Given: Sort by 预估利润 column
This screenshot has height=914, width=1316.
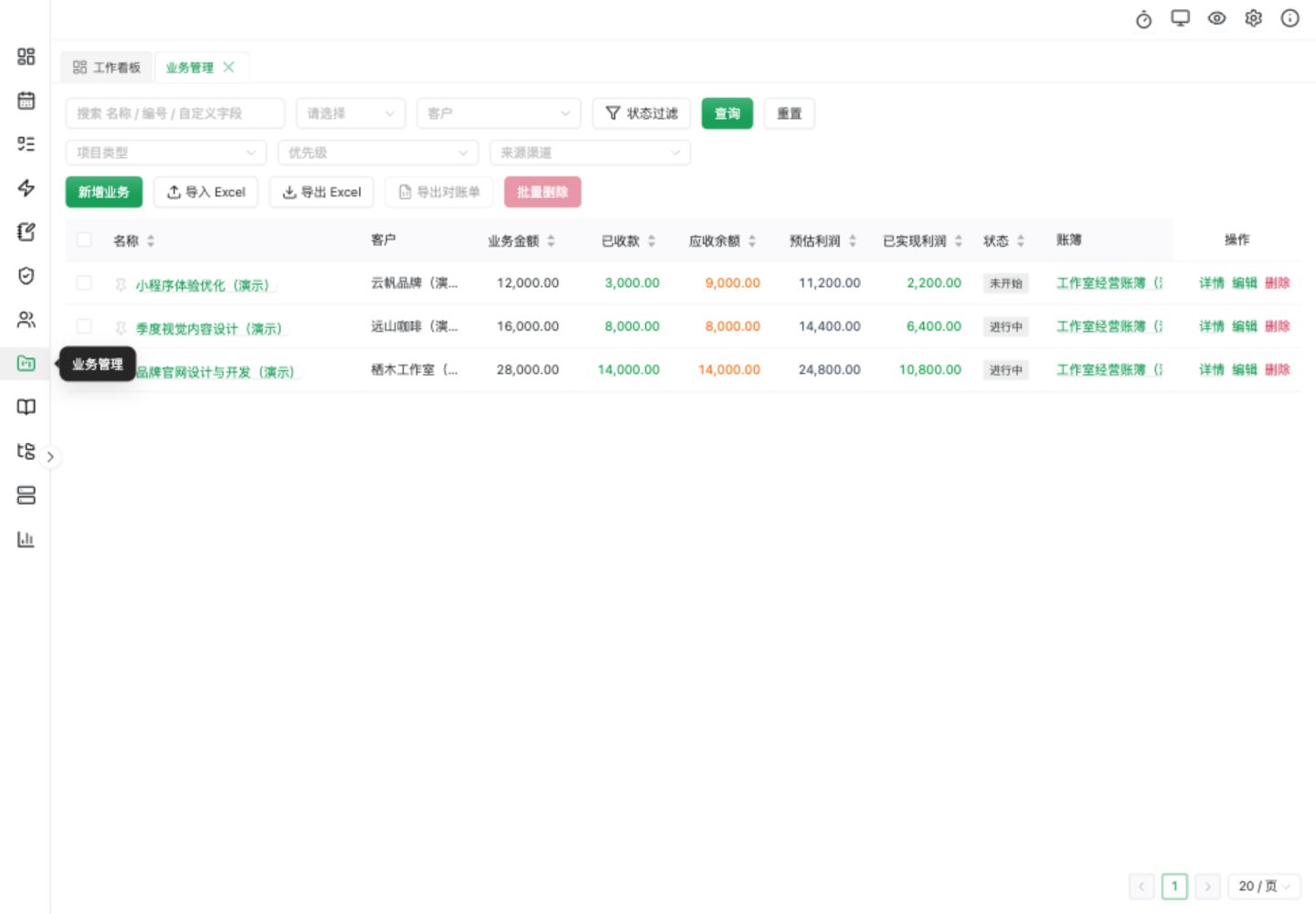Looking at the screenshot, I should (x=853, y=240).
